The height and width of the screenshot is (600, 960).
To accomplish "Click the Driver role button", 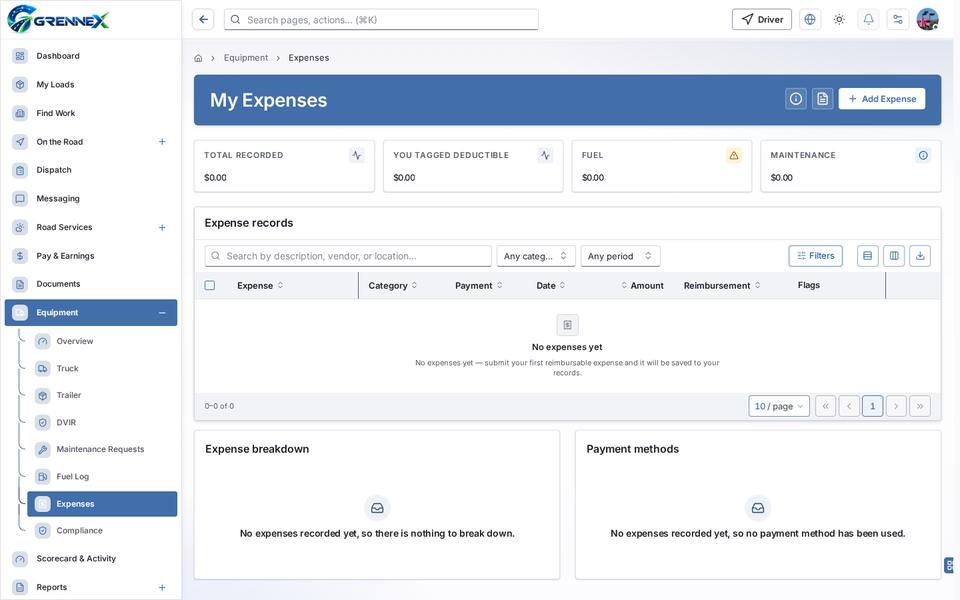I will coord(762,20).
